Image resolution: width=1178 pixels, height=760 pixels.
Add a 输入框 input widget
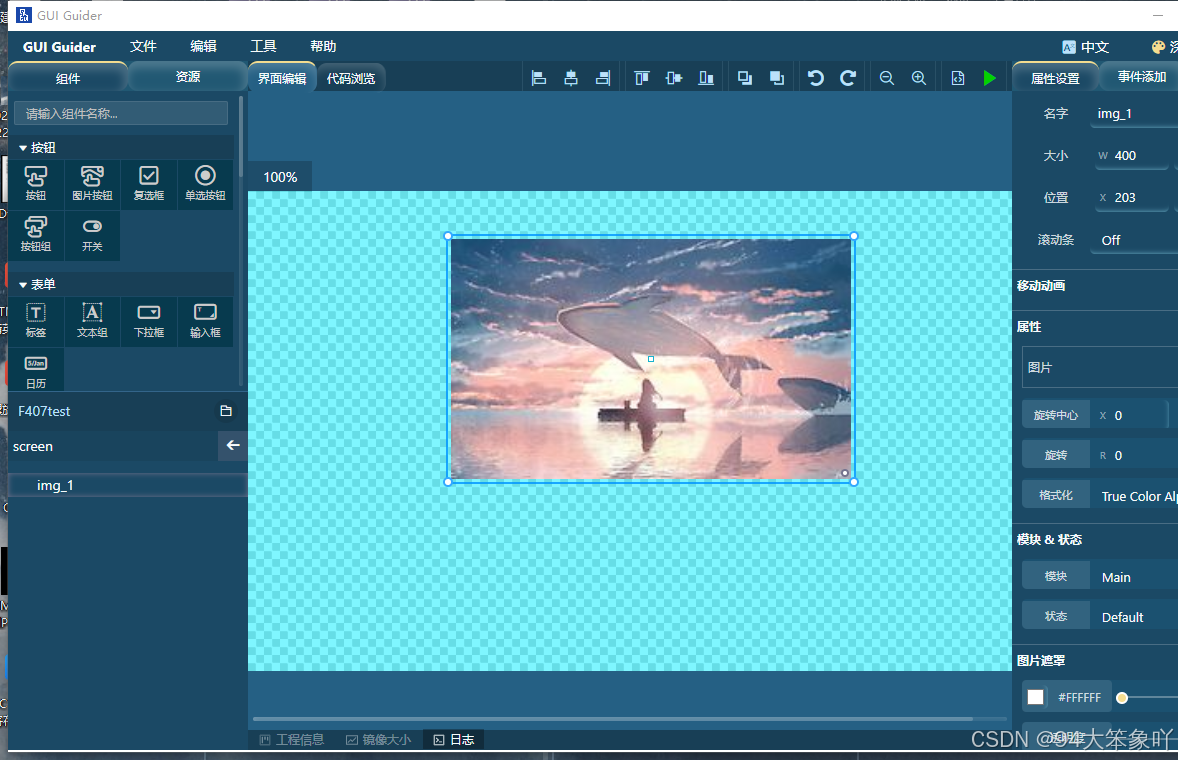205,321
